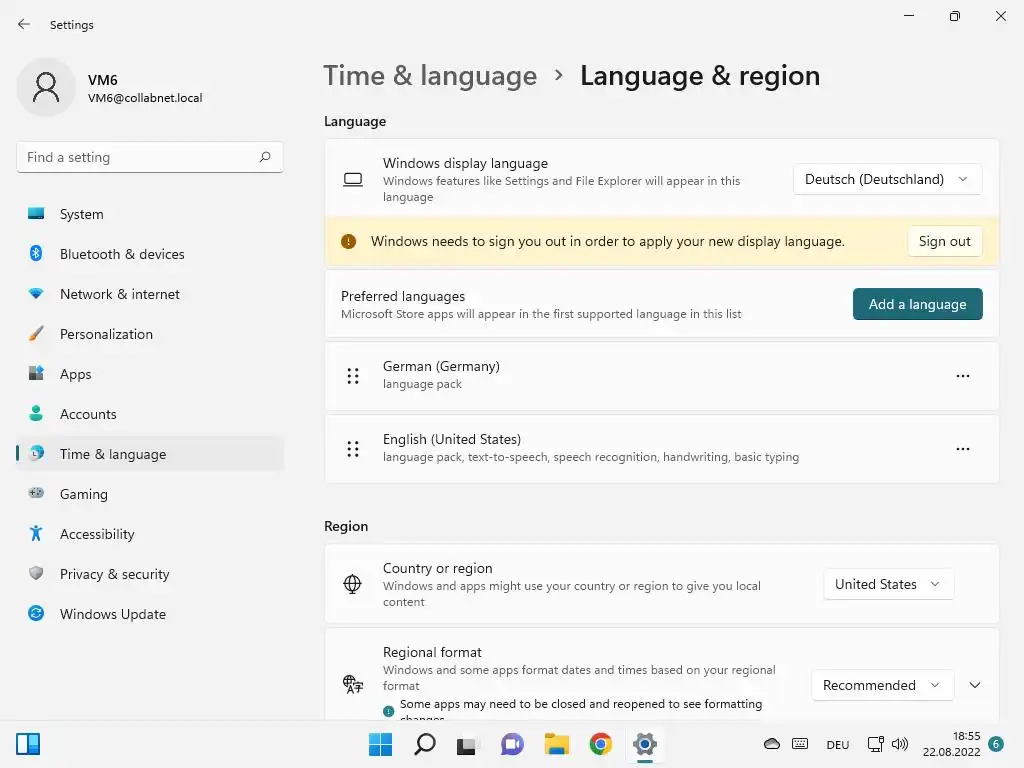Image resolution: width=1024 pixels, height=768 pixels.
Task: Click the German (Germany) language row
Action: coord(662,376)
